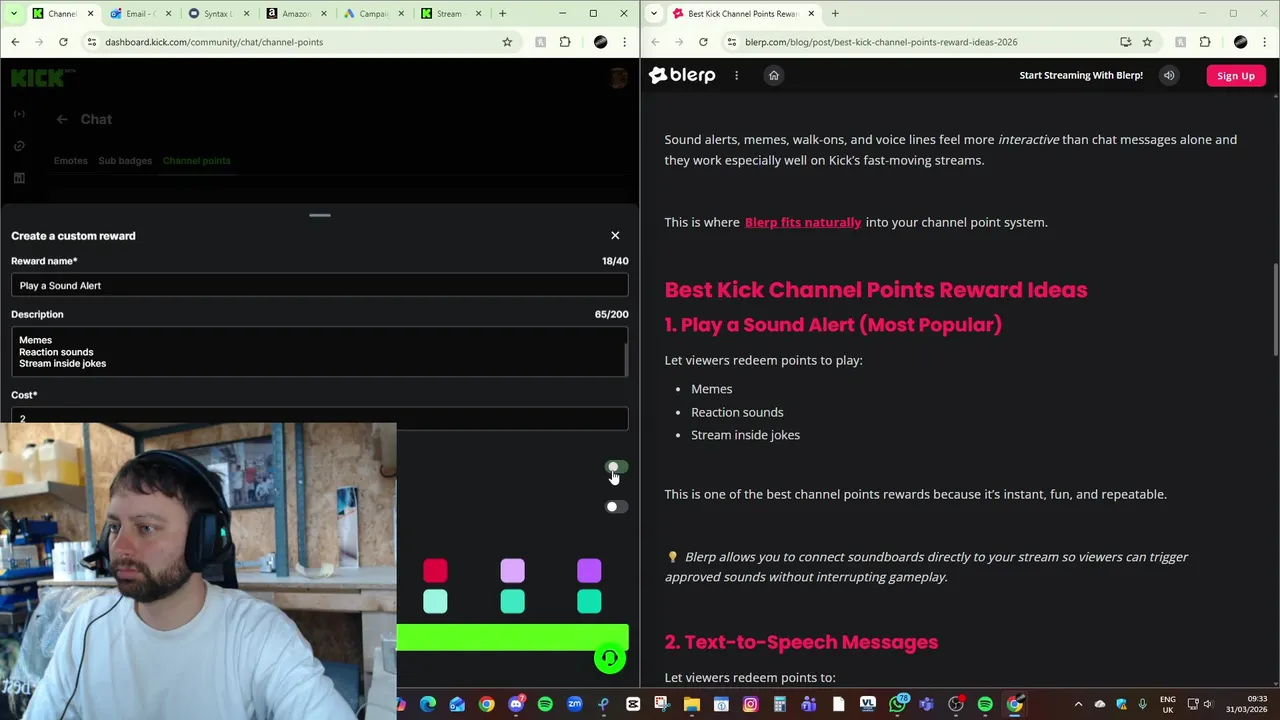Toggle the lower switch in reward form

[617, 507]
